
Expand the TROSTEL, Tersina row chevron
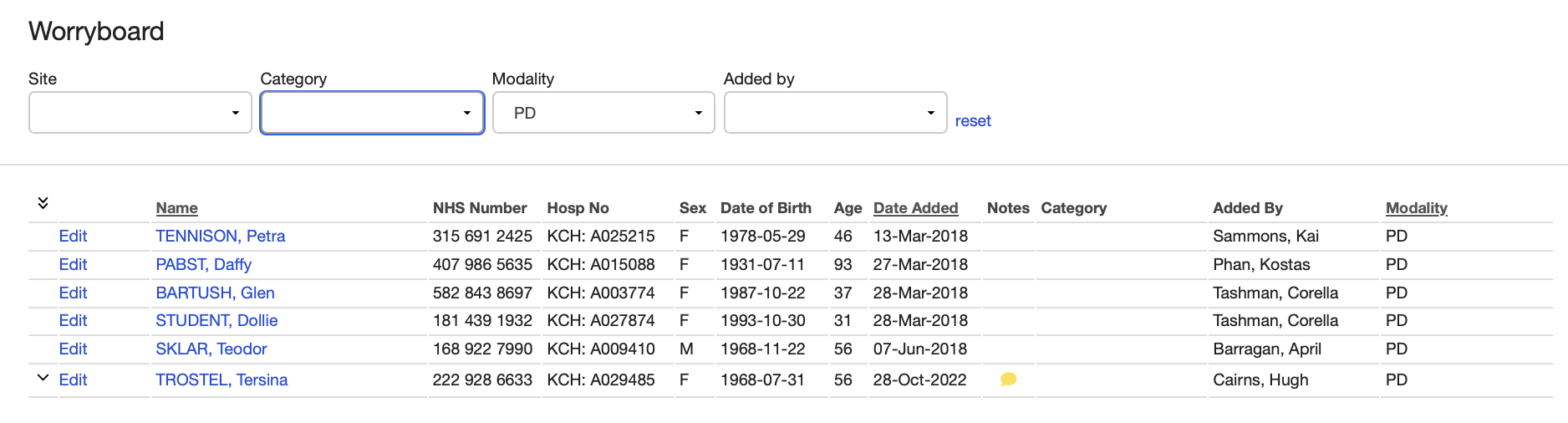(43, 378)
